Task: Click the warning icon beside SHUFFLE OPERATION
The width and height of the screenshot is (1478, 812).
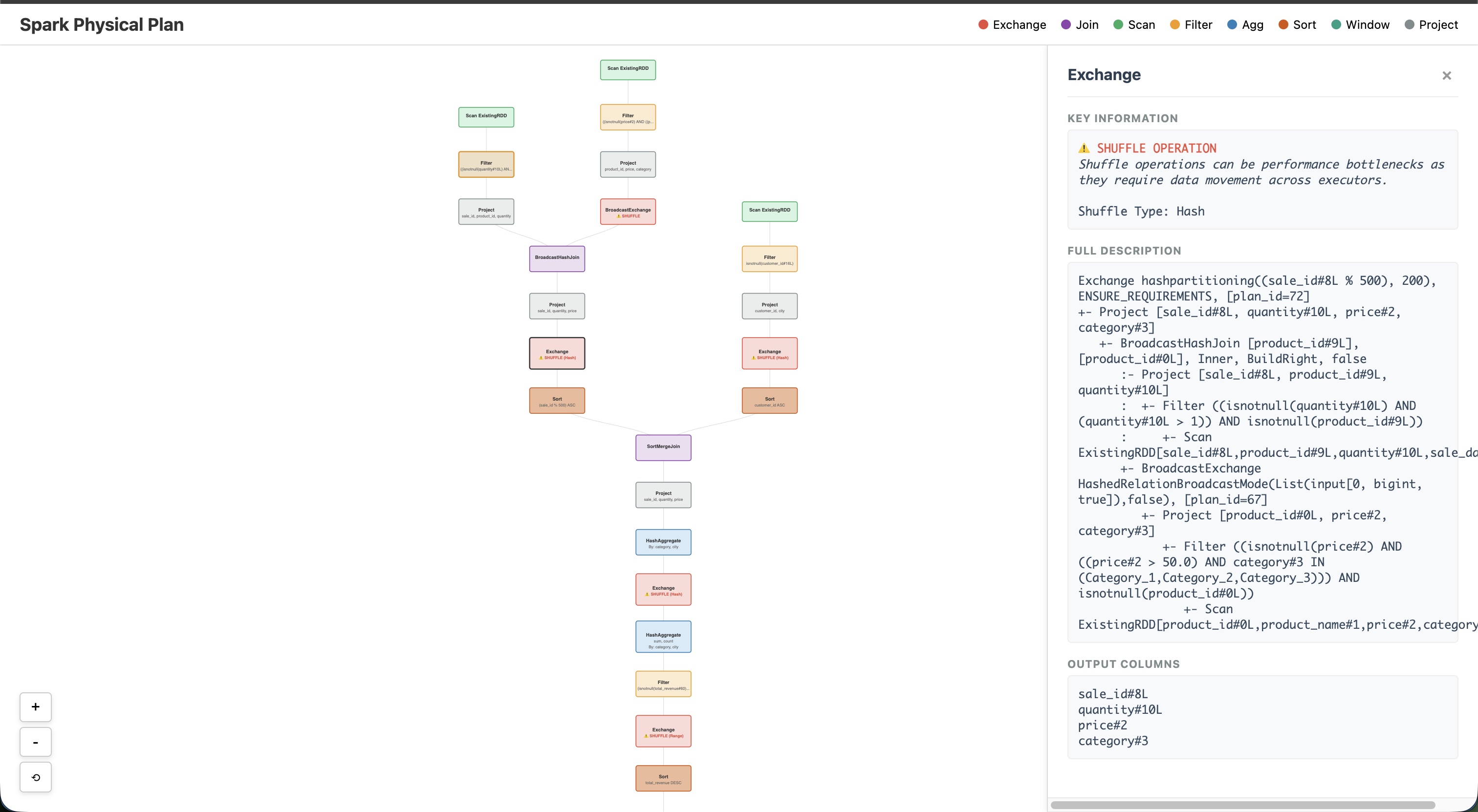Action: coord(1084,149)
